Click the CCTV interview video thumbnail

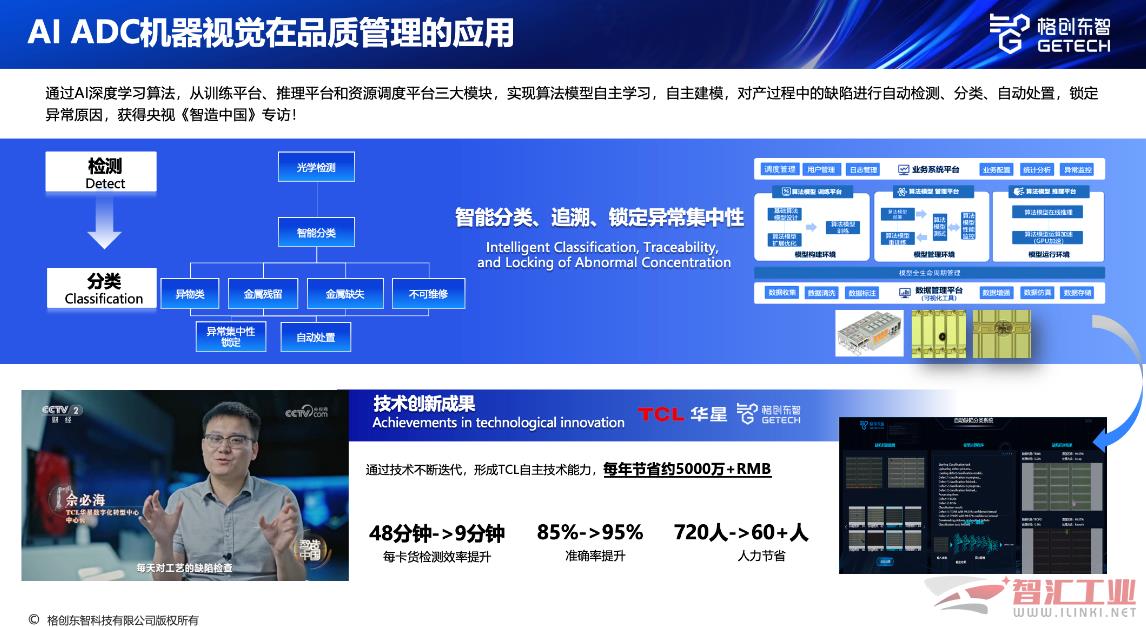pos(185,486)
